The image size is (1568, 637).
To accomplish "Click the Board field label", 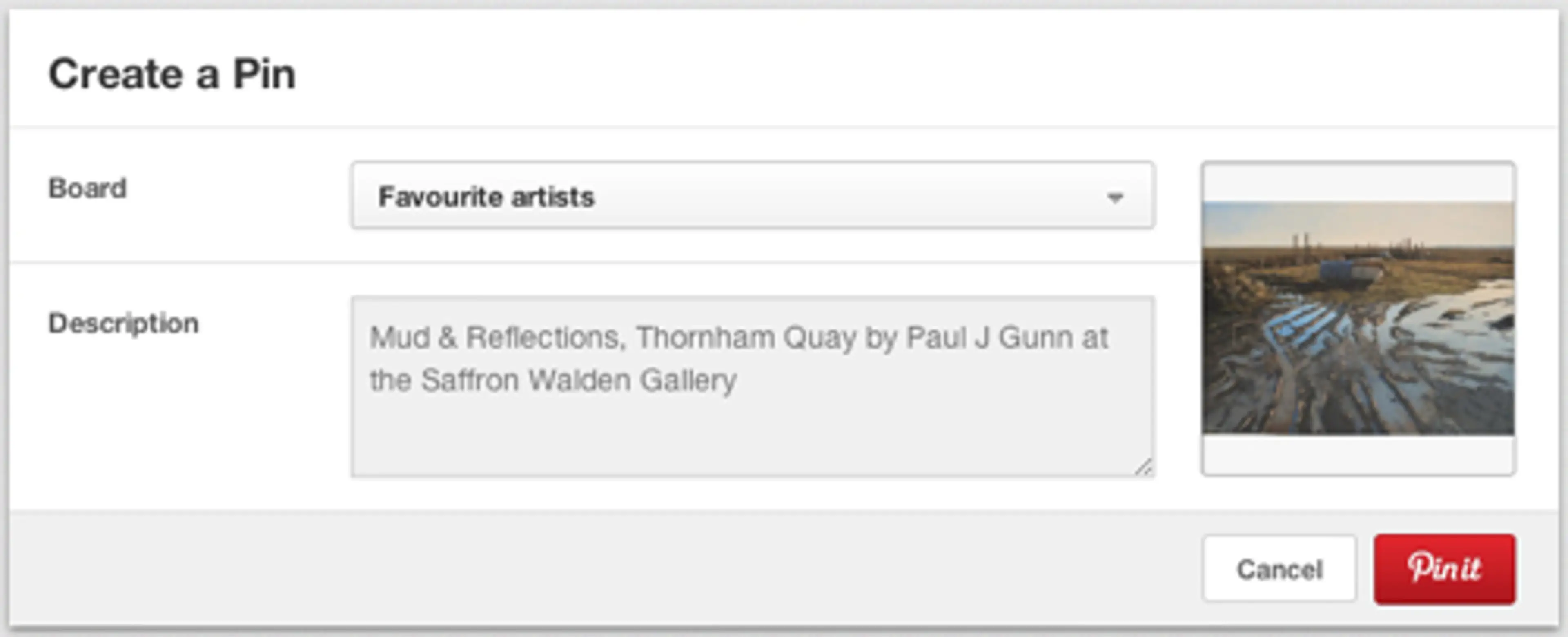I will [87, 188].
